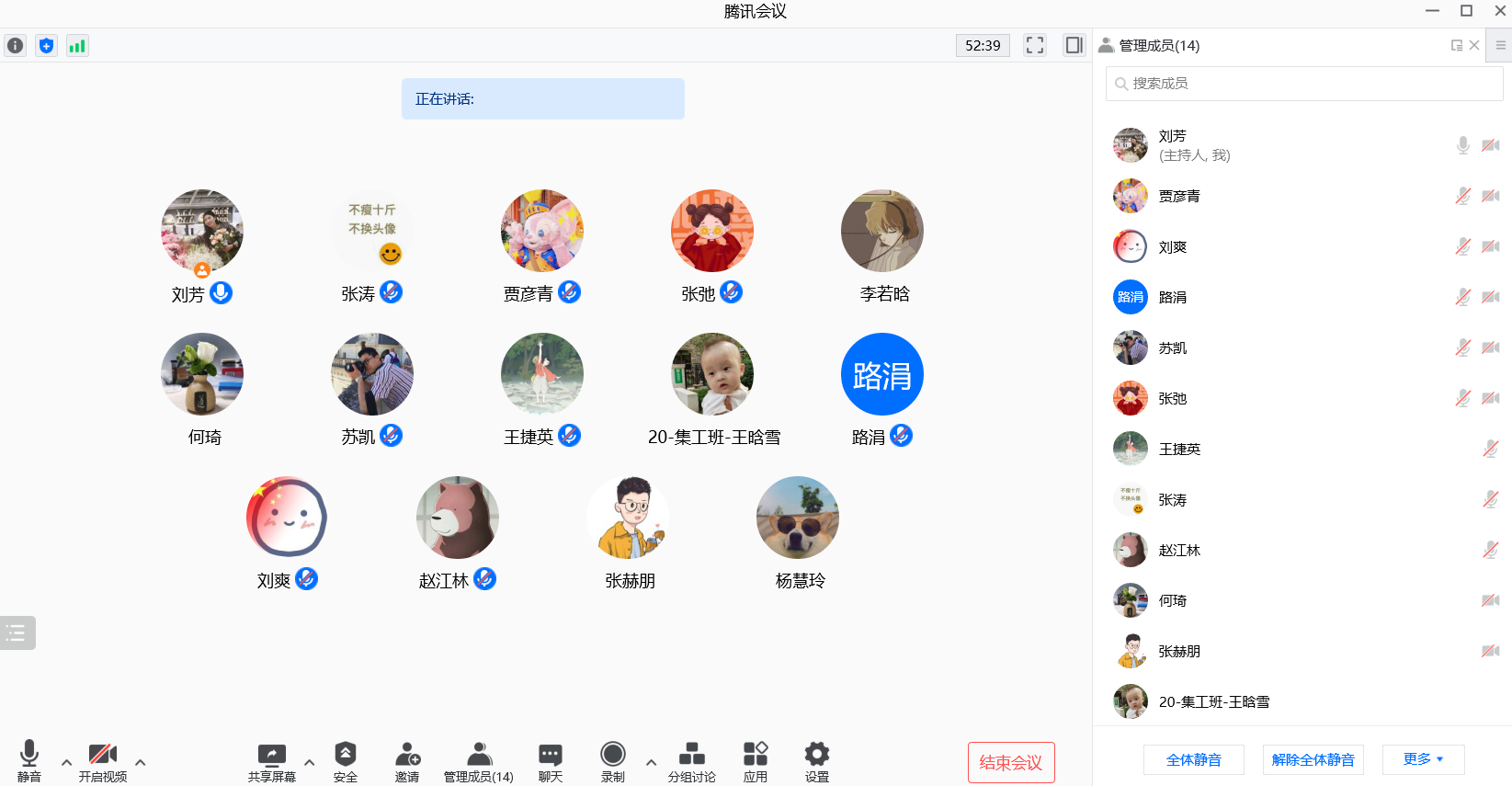Click the 52:39 meeting timer
This screenshot has width=1512, height=786.
pos(983,45)
